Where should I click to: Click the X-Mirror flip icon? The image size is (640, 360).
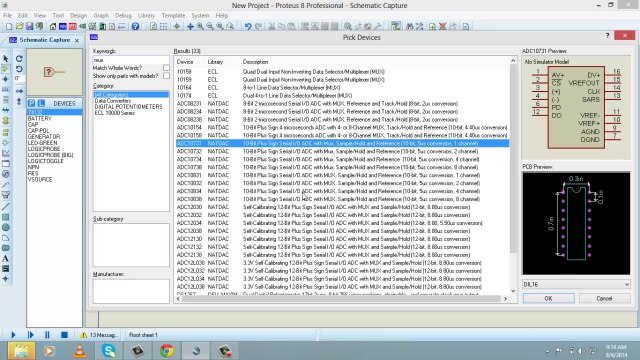[19, 91]
